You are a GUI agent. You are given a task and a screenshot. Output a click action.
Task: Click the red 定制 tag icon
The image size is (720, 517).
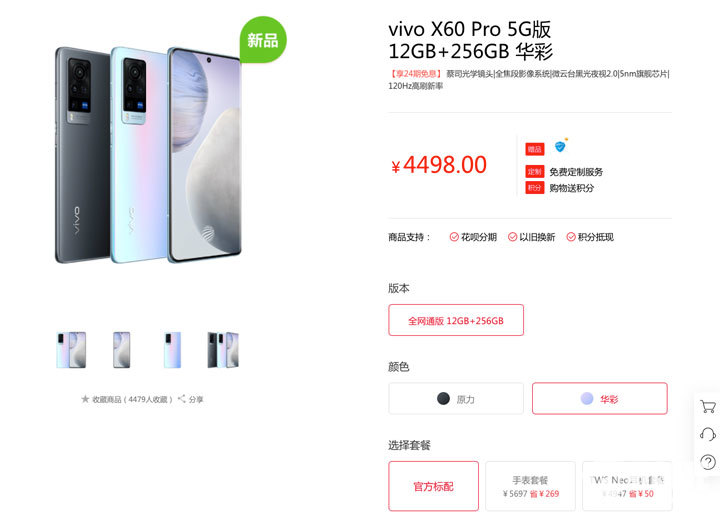point(534,171)
